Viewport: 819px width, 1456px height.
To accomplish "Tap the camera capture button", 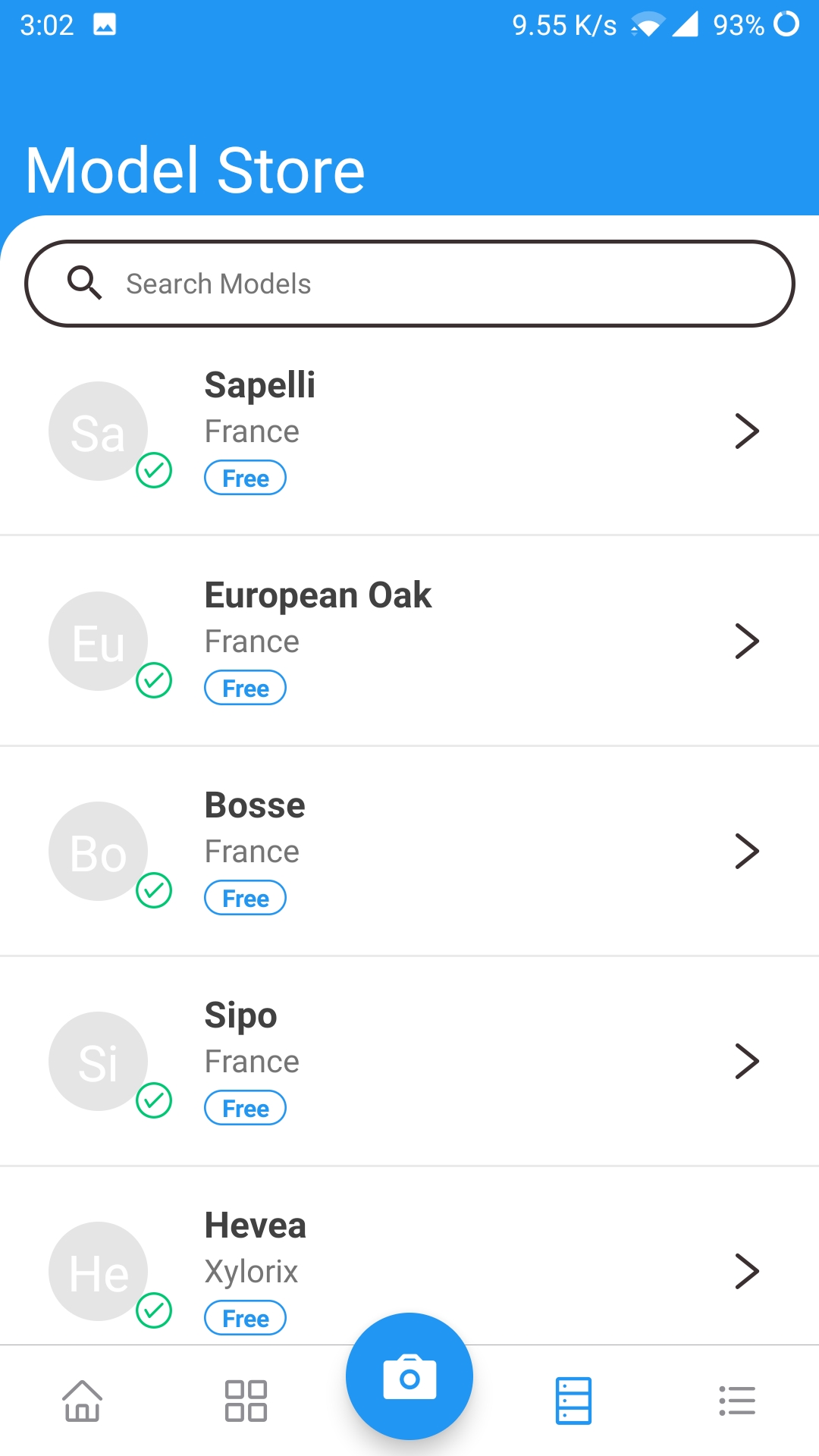I will (x=409, y=1376).
